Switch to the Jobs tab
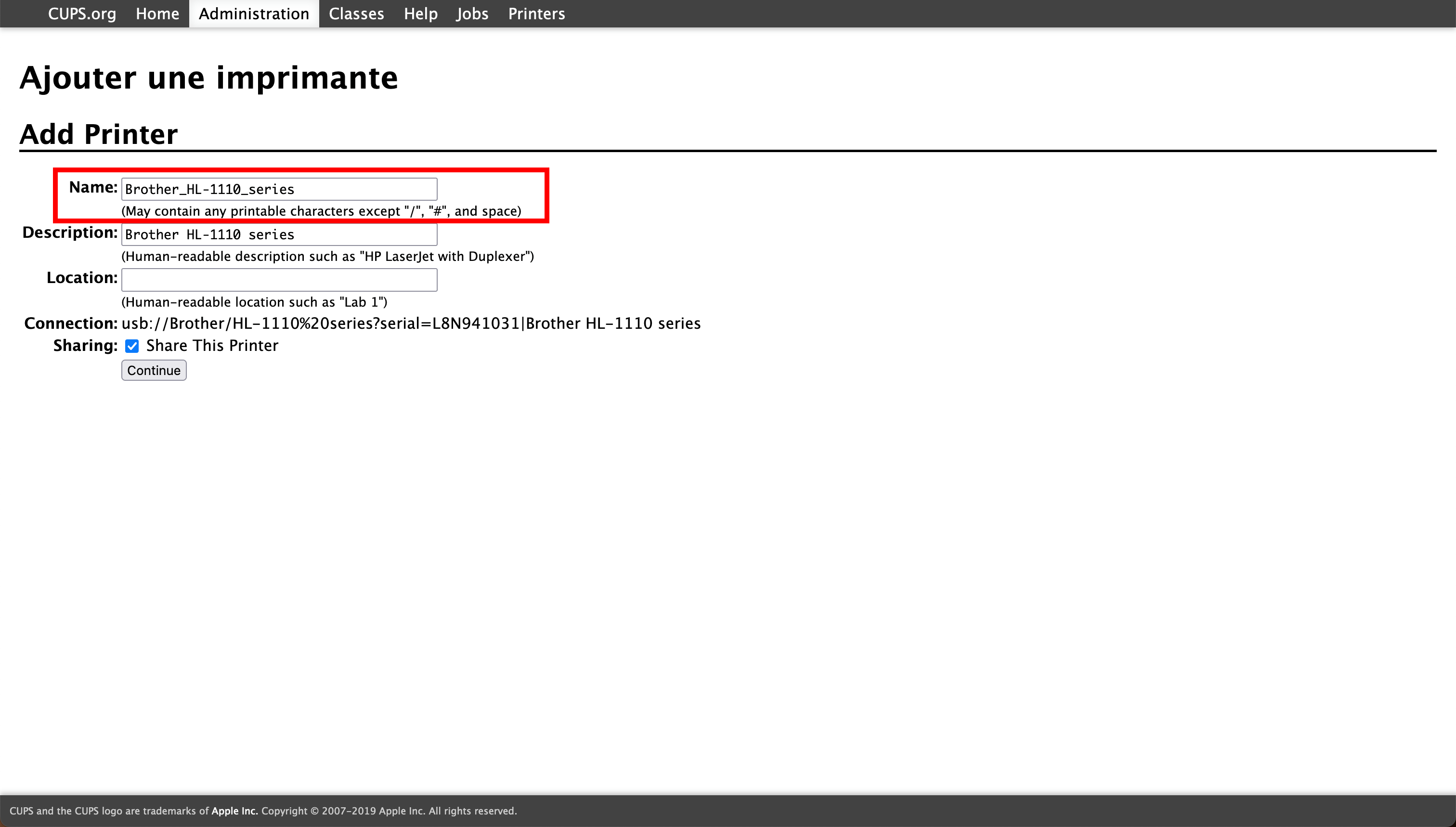Screen dimensions: 1456x827 coord(472,13)
